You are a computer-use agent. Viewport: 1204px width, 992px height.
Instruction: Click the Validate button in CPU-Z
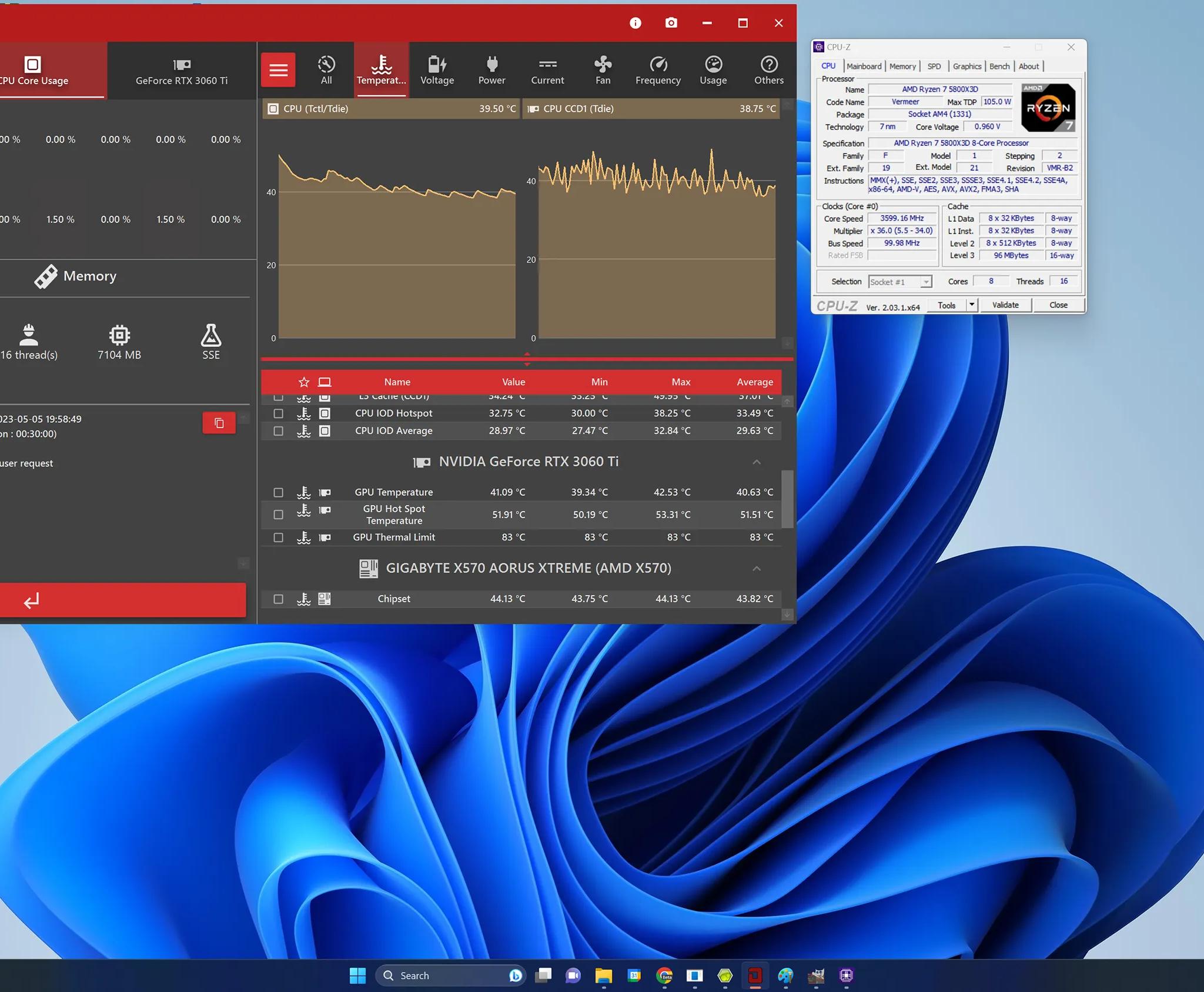[x=1005, y=305]
